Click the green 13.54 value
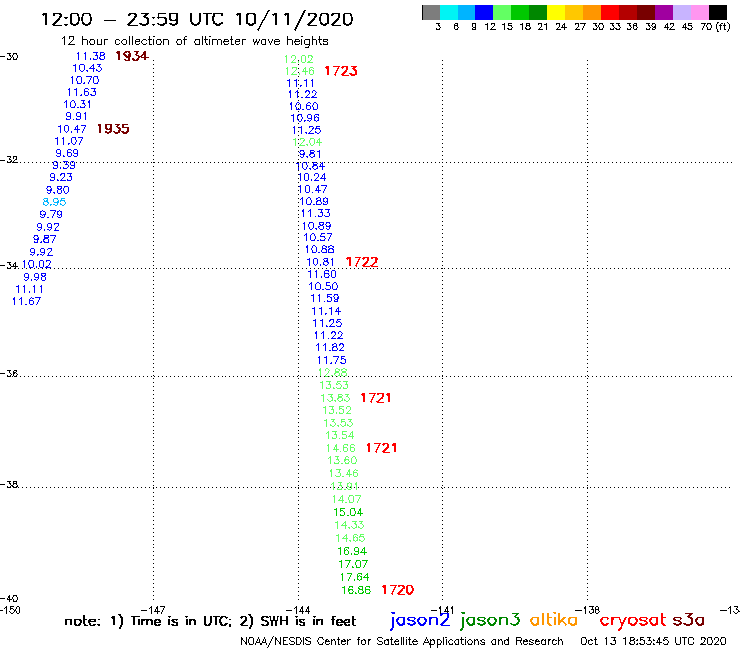The image size is (740, 650). (340, 435)
